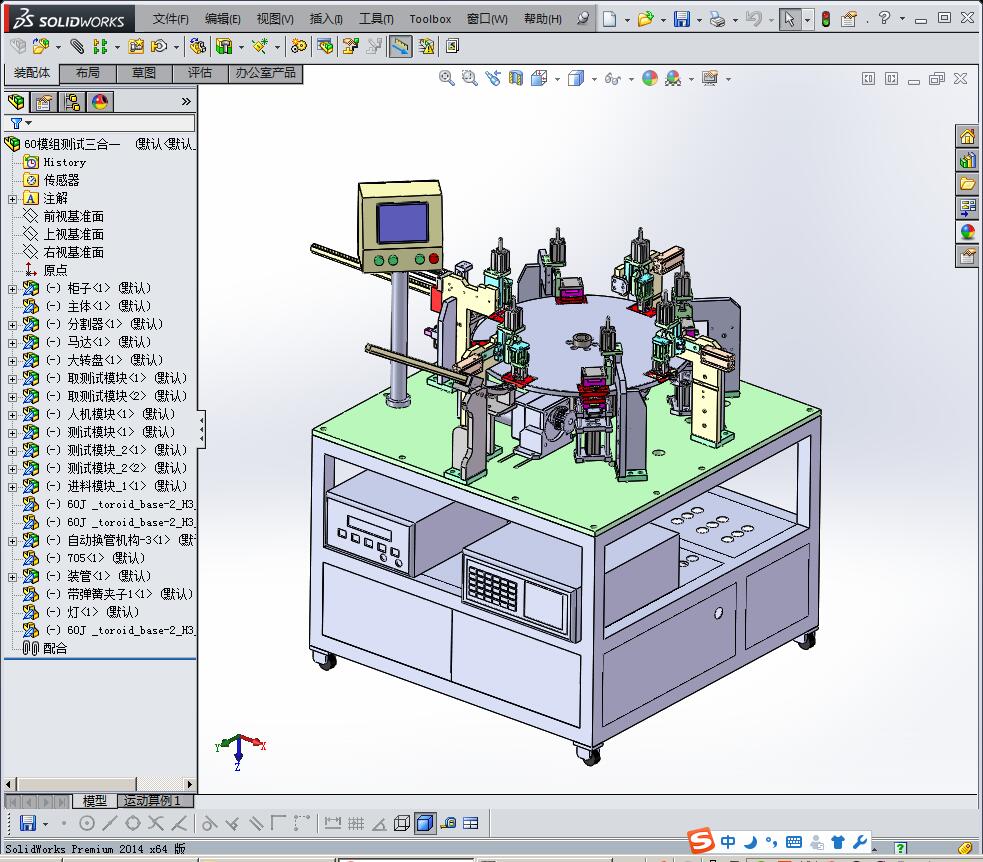
Task: Open the DisplayManager color ball tab
Action: (x=100, y=101)
